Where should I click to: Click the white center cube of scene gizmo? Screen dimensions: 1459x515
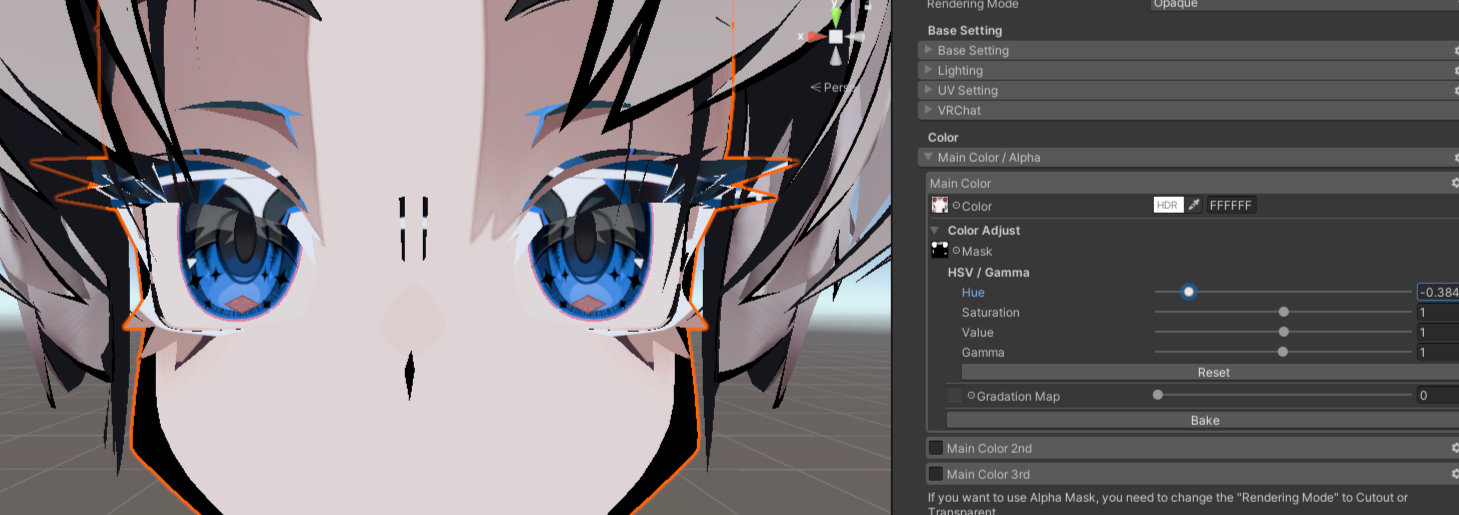click(836, 36)
